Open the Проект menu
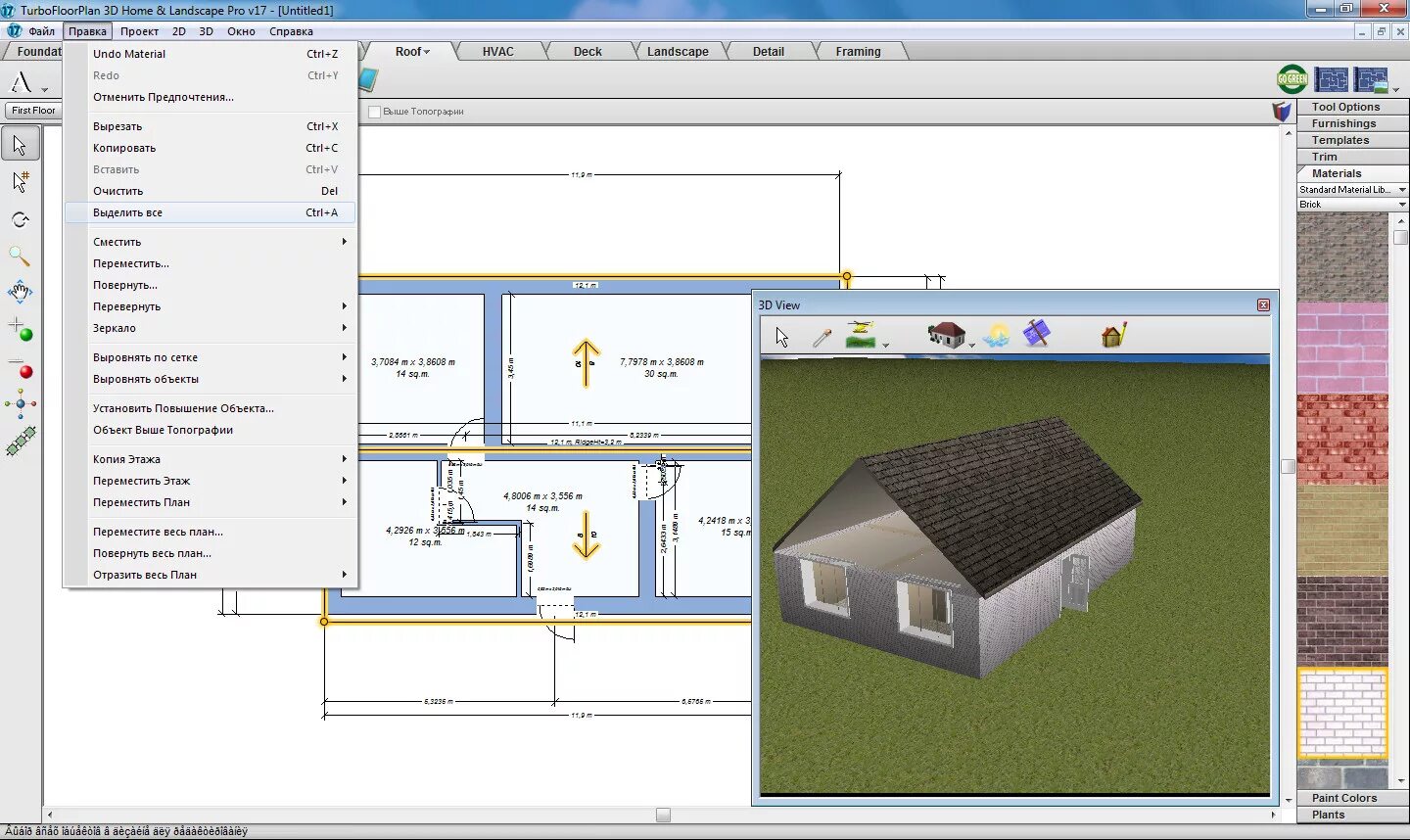The width and height of the screenshot is (1410, 840). (139, 31)
